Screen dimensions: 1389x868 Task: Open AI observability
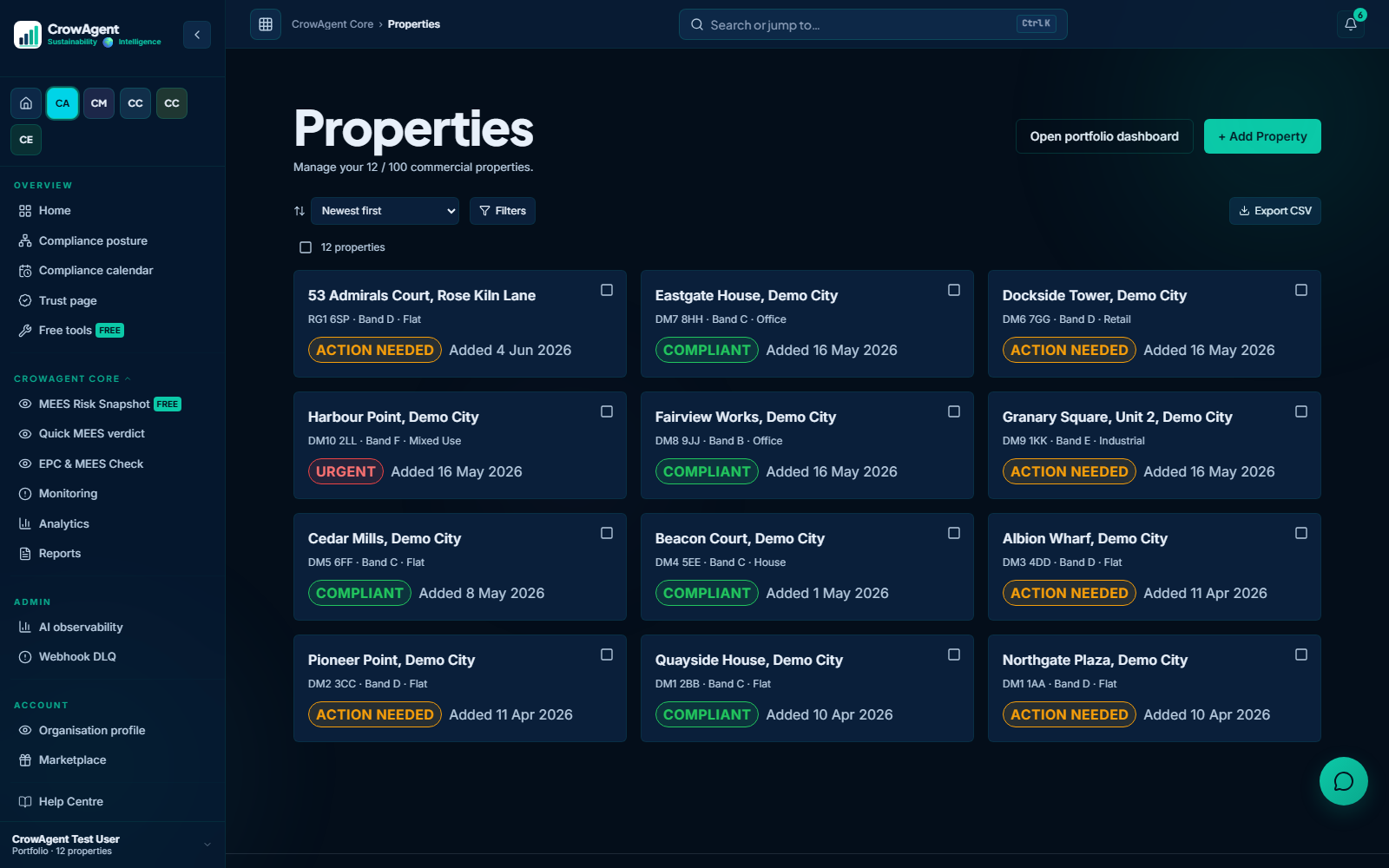[x=80, y=628]
